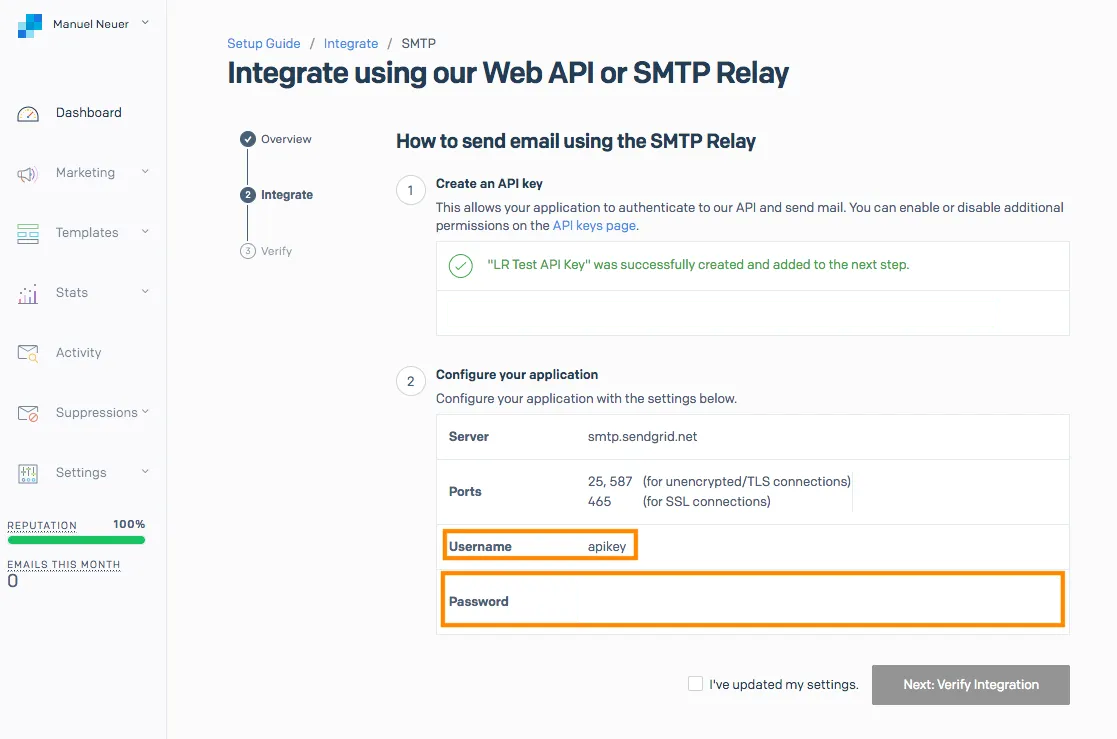This screenshot has width=1117, height=739.
Task: Select the Verify step label
Action: pos(276,251)
